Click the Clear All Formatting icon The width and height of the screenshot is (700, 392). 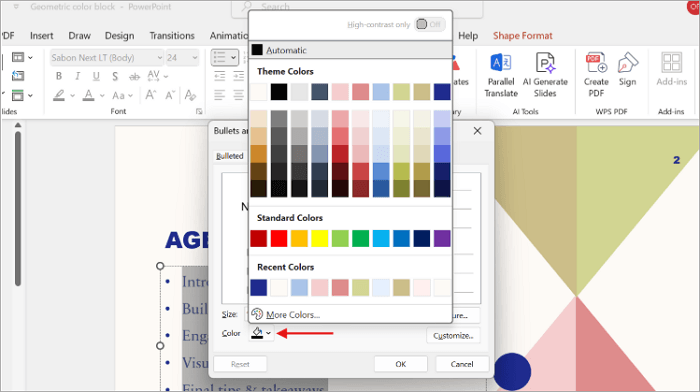[x=190, y=95]
